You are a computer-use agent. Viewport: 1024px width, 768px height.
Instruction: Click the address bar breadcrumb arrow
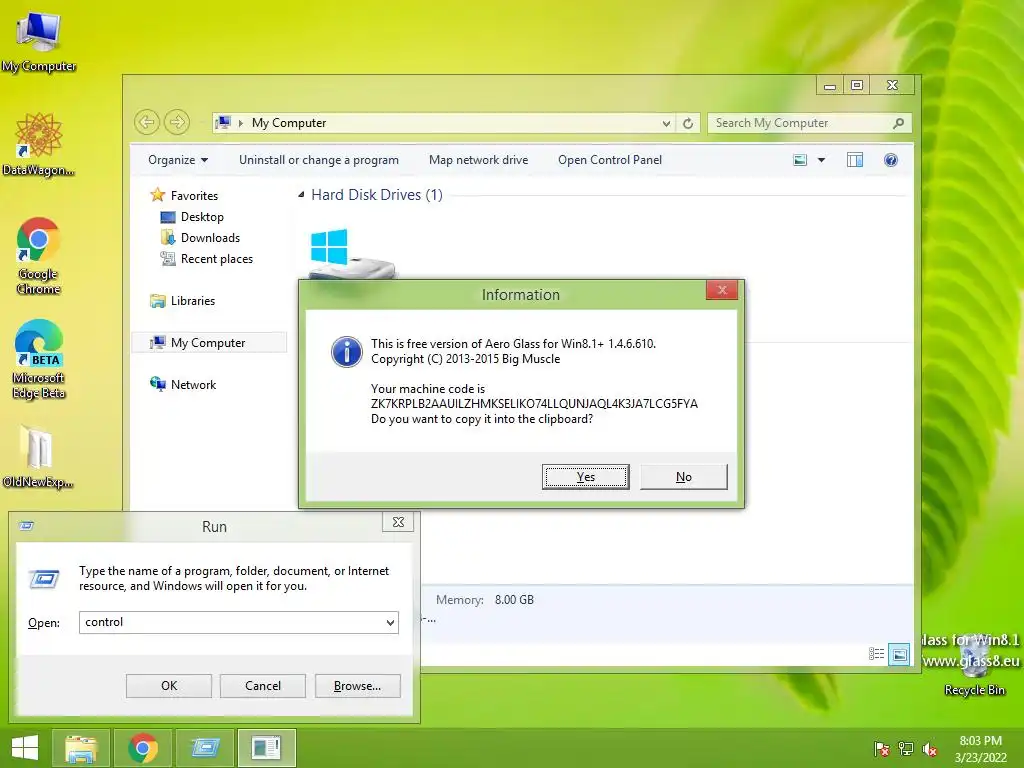tap(241, 123)
